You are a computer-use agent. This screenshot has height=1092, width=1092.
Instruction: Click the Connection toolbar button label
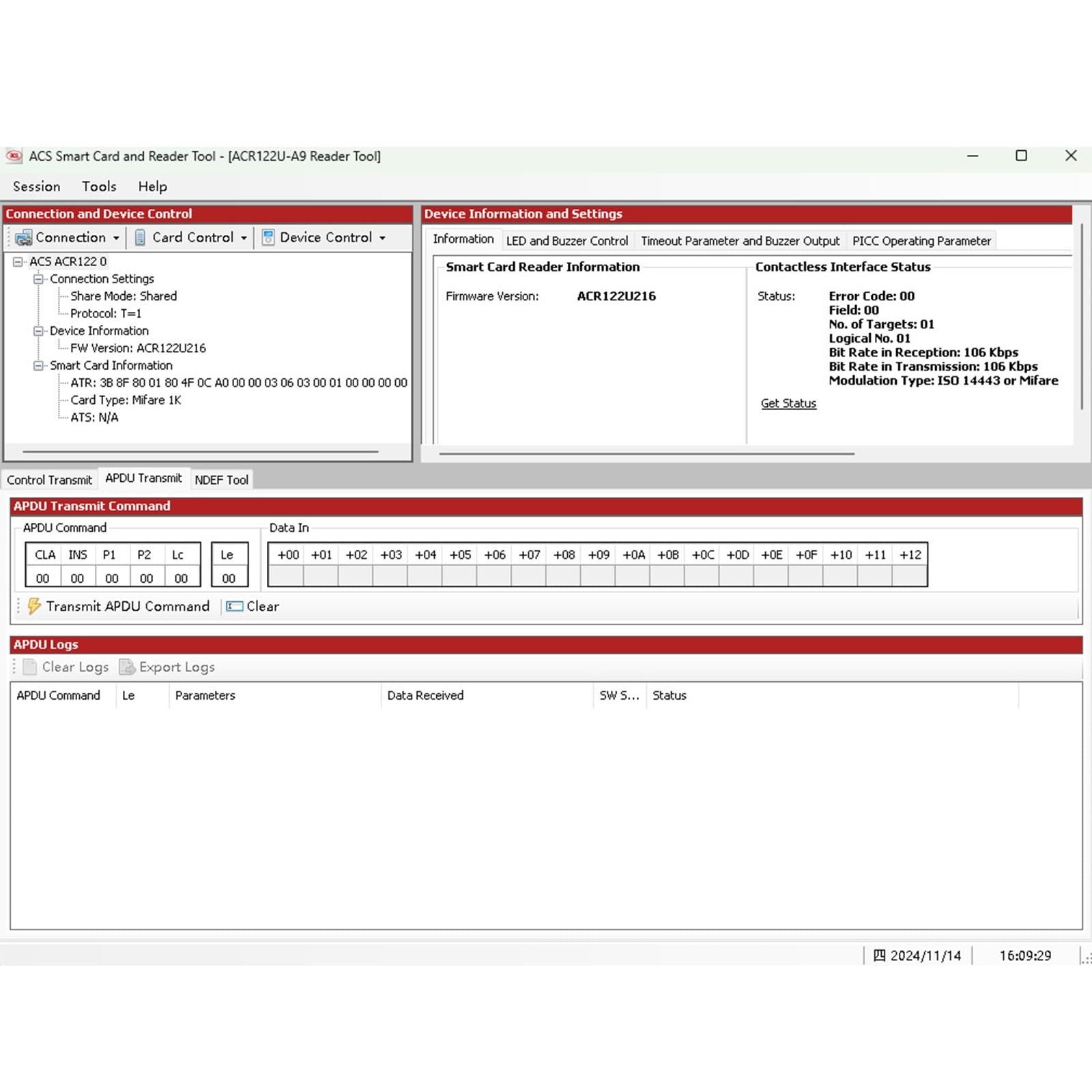tap(71, 238)
